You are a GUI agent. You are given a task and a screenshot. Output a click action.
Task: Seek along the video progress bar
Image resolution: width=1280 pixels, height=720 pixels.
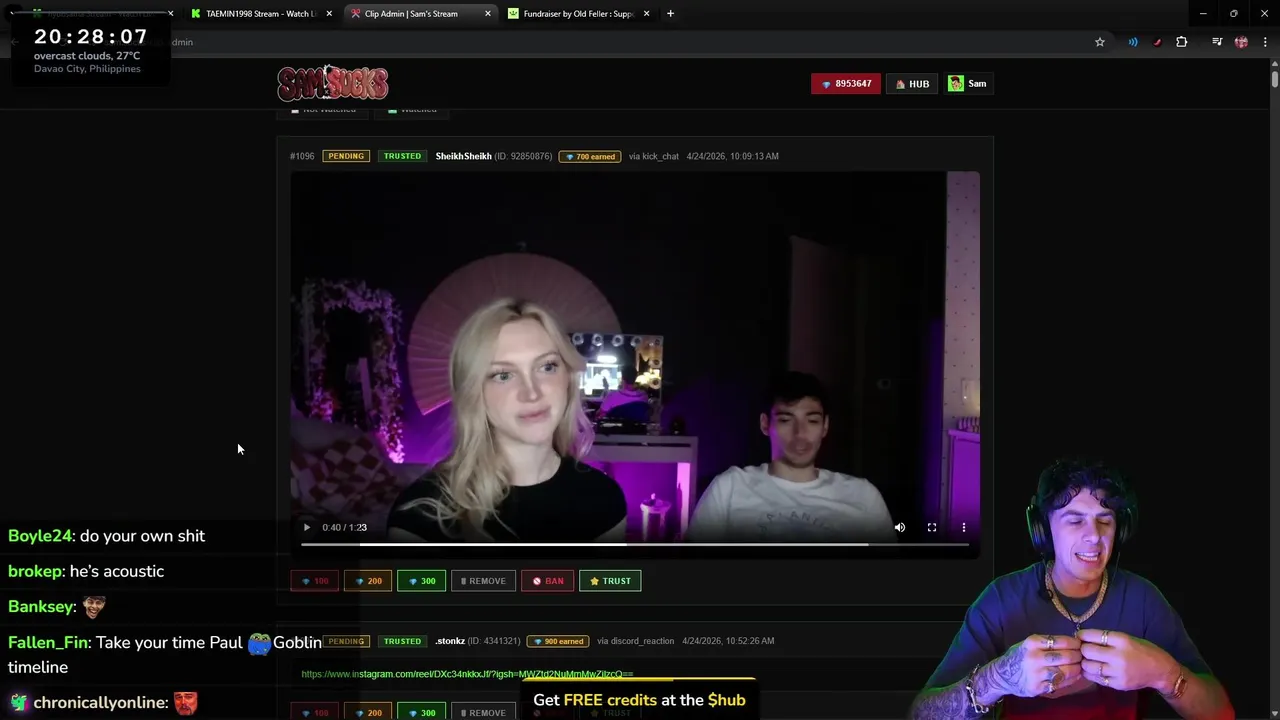pos(634,545)
